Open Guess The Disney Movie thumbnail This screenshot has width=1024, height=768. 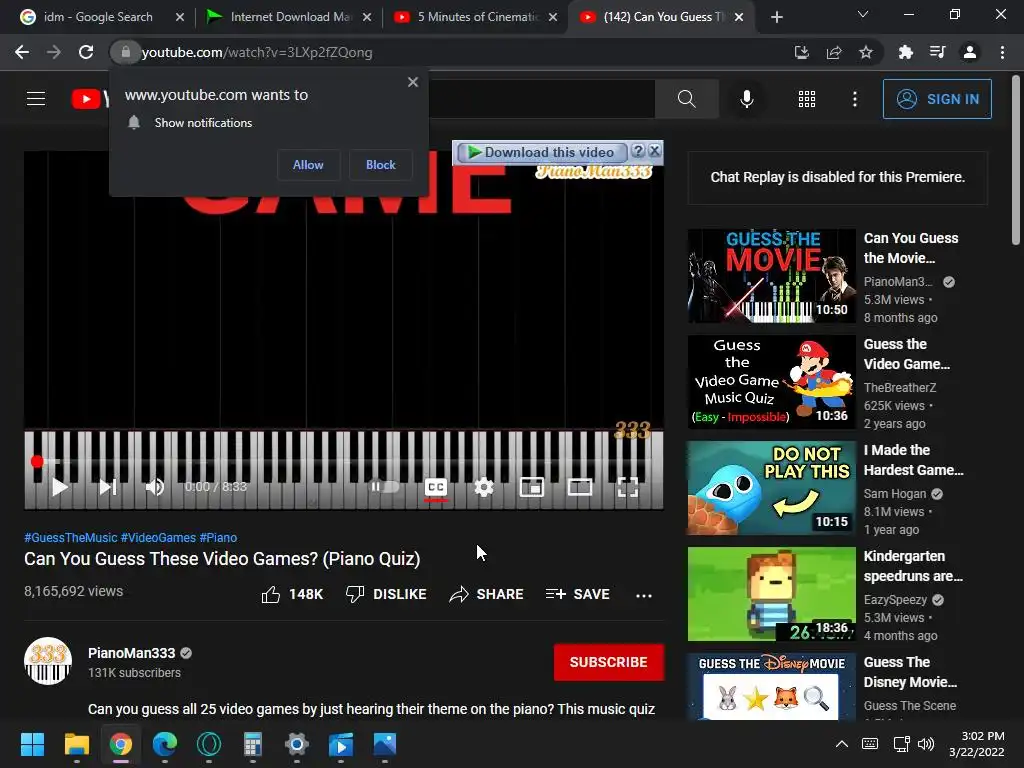tap(771, 687)
